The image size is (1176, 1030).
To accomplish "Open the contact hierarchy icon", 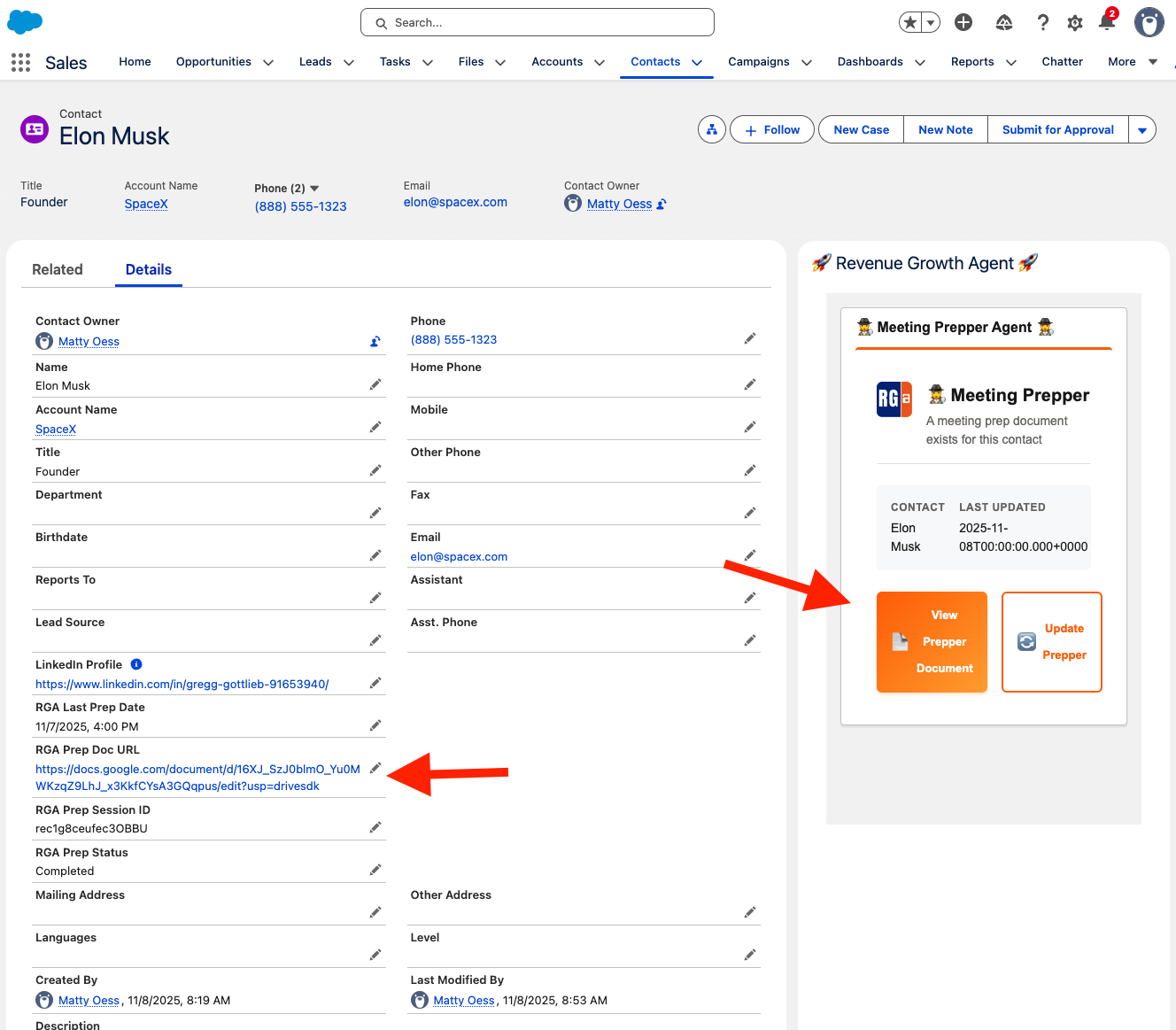I will [711, 130].
